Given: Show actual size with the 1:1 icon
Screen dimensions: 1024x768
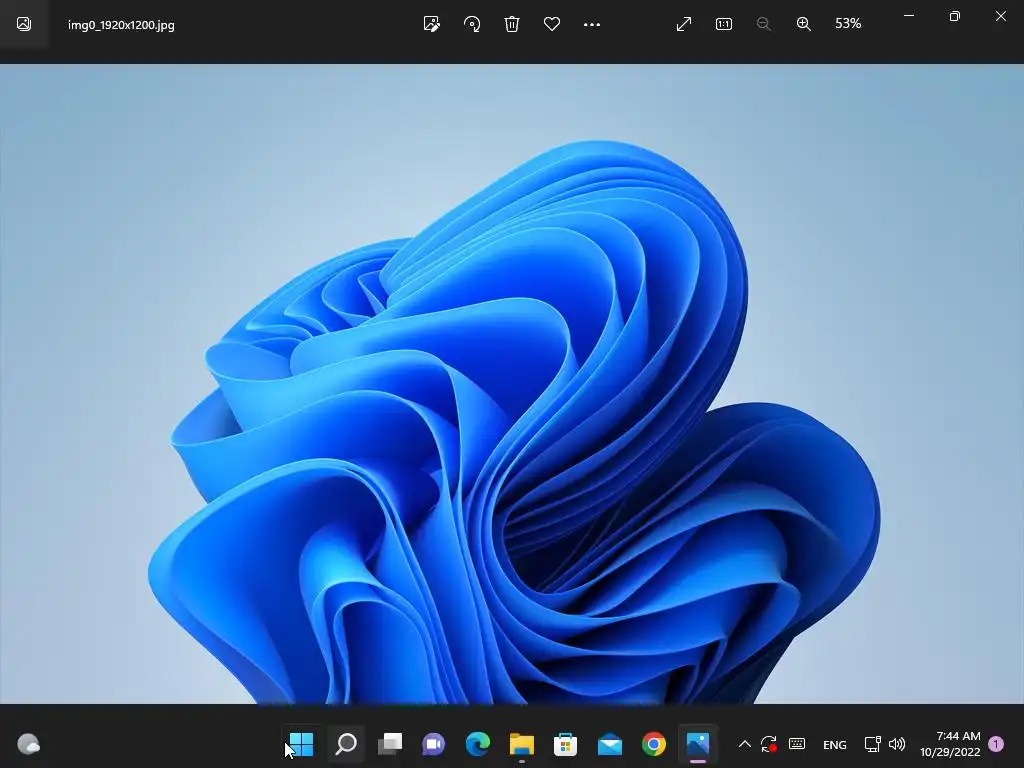Looking at the screenshot, I should tap(724, 24).
